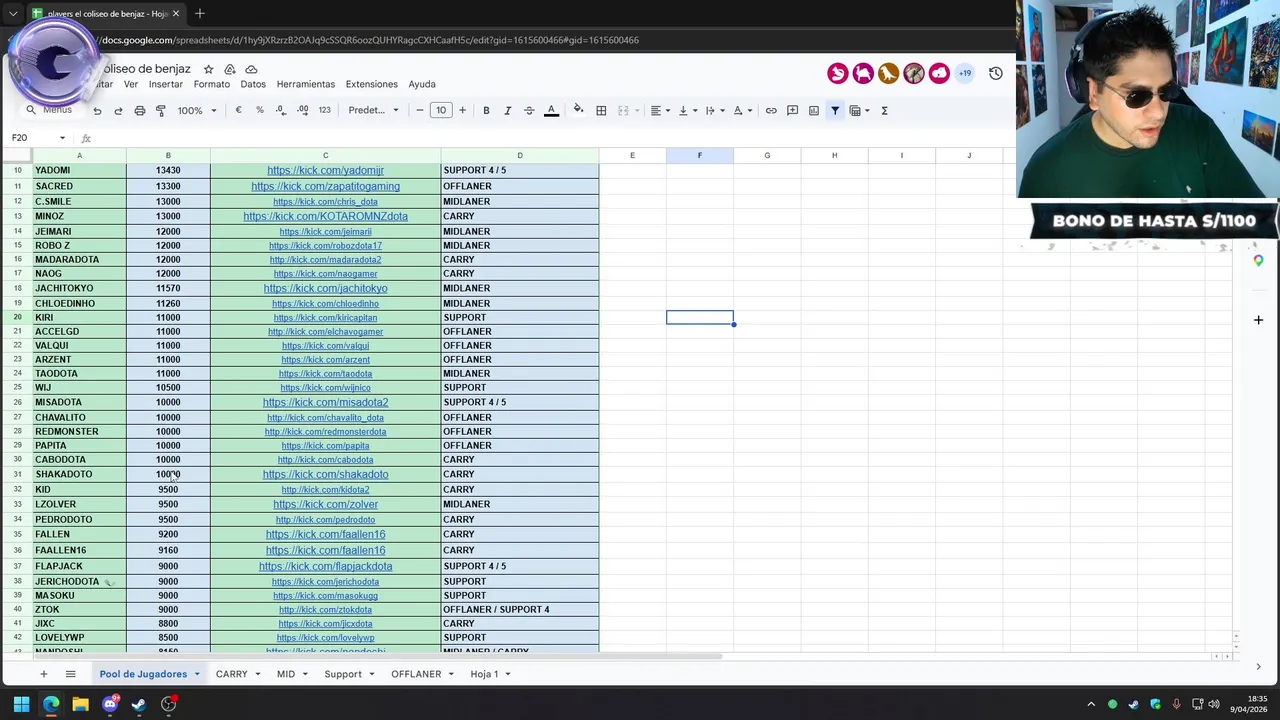Viewport: 1280px width, 720px height.
Task: Print the spreadsheet using printer icon
Action: [140, 110]
